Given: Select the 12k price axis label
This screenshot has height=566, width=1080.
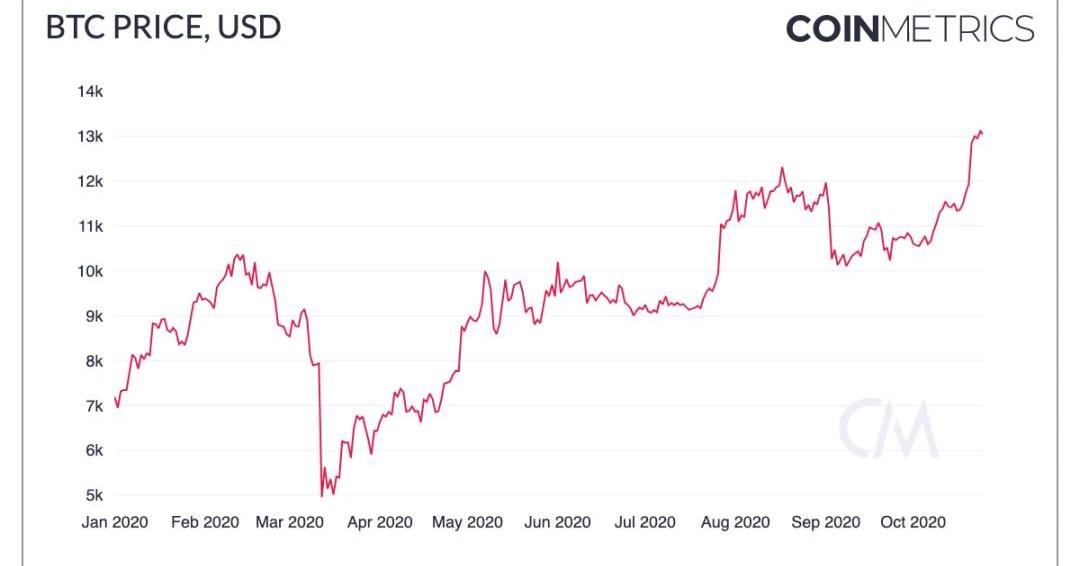Looking at the screenshot, I should click(90, 182).
